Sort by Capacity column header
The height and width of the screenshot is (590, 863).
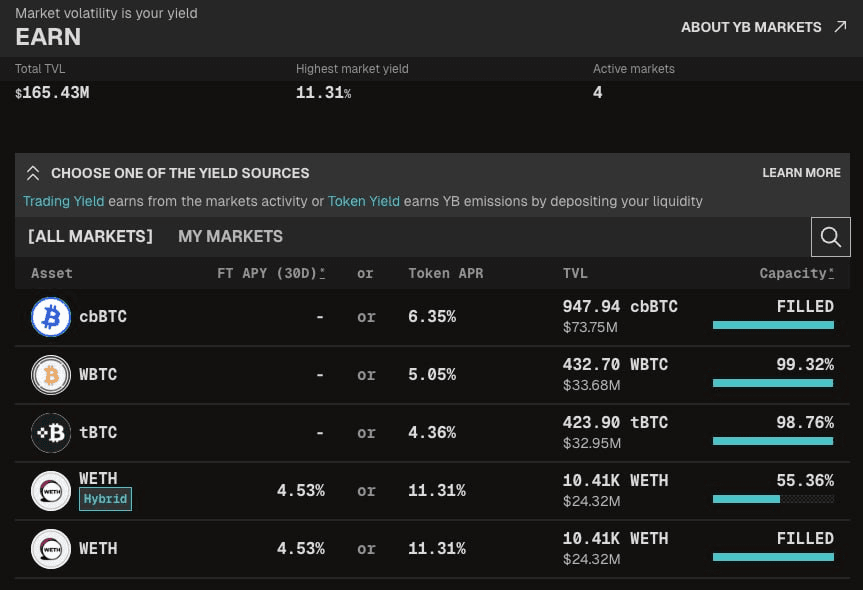click(x=796, y=273)
